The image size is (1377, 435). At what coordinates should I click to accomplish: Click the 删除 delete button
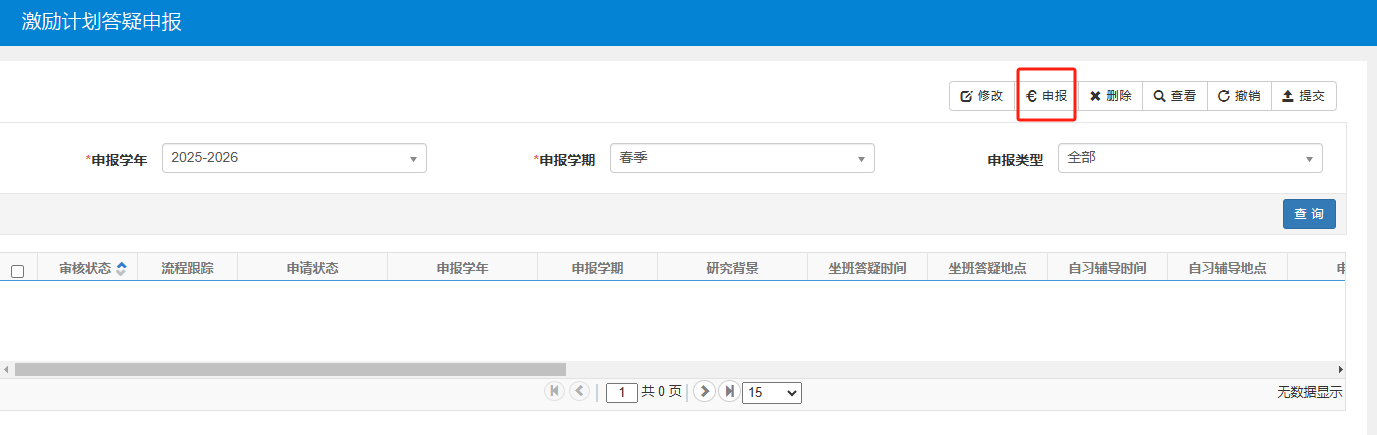1110,96
